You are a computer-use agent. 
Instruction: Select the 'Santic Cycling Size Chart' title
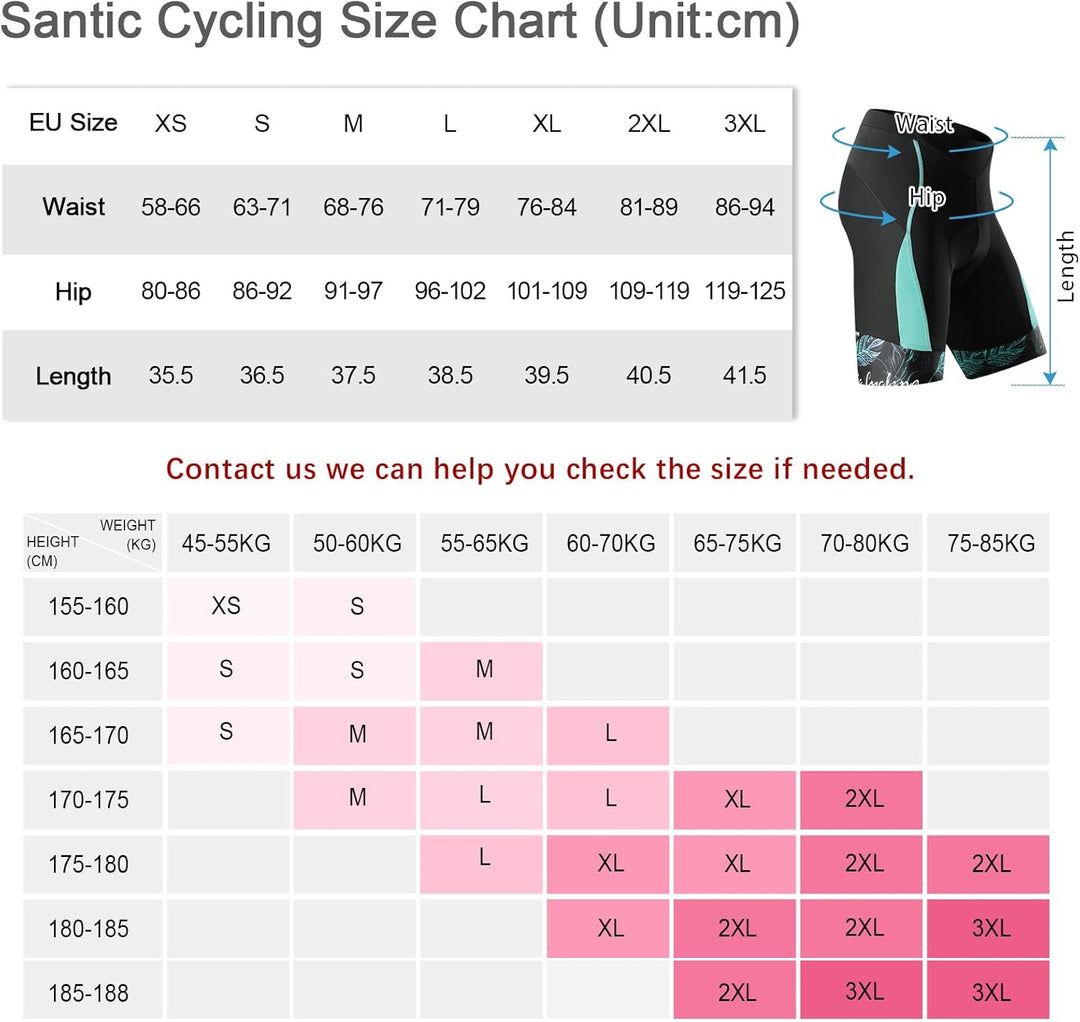(400, 24)
